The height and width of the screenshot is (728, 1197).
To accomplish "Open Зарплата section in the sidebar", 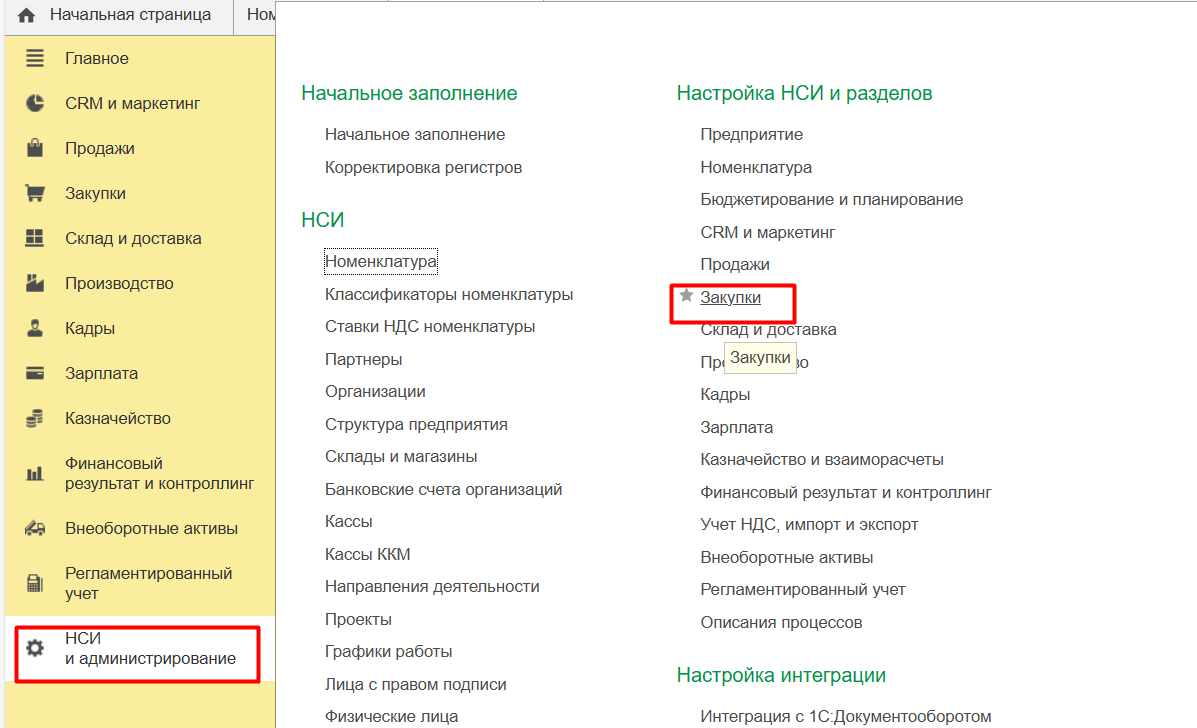I will pos(101,374).
